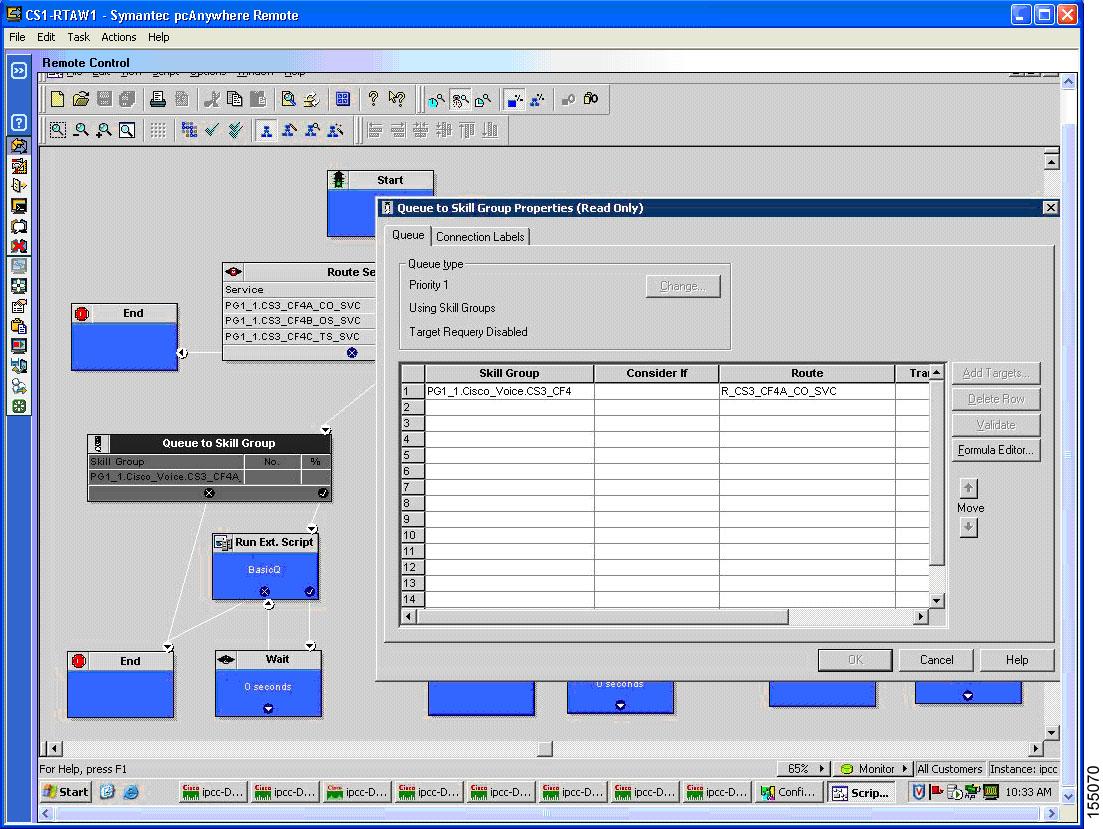1103x829 pixels.
Task: Click the printer icon in the toolbar
Action: pos(158,99)
